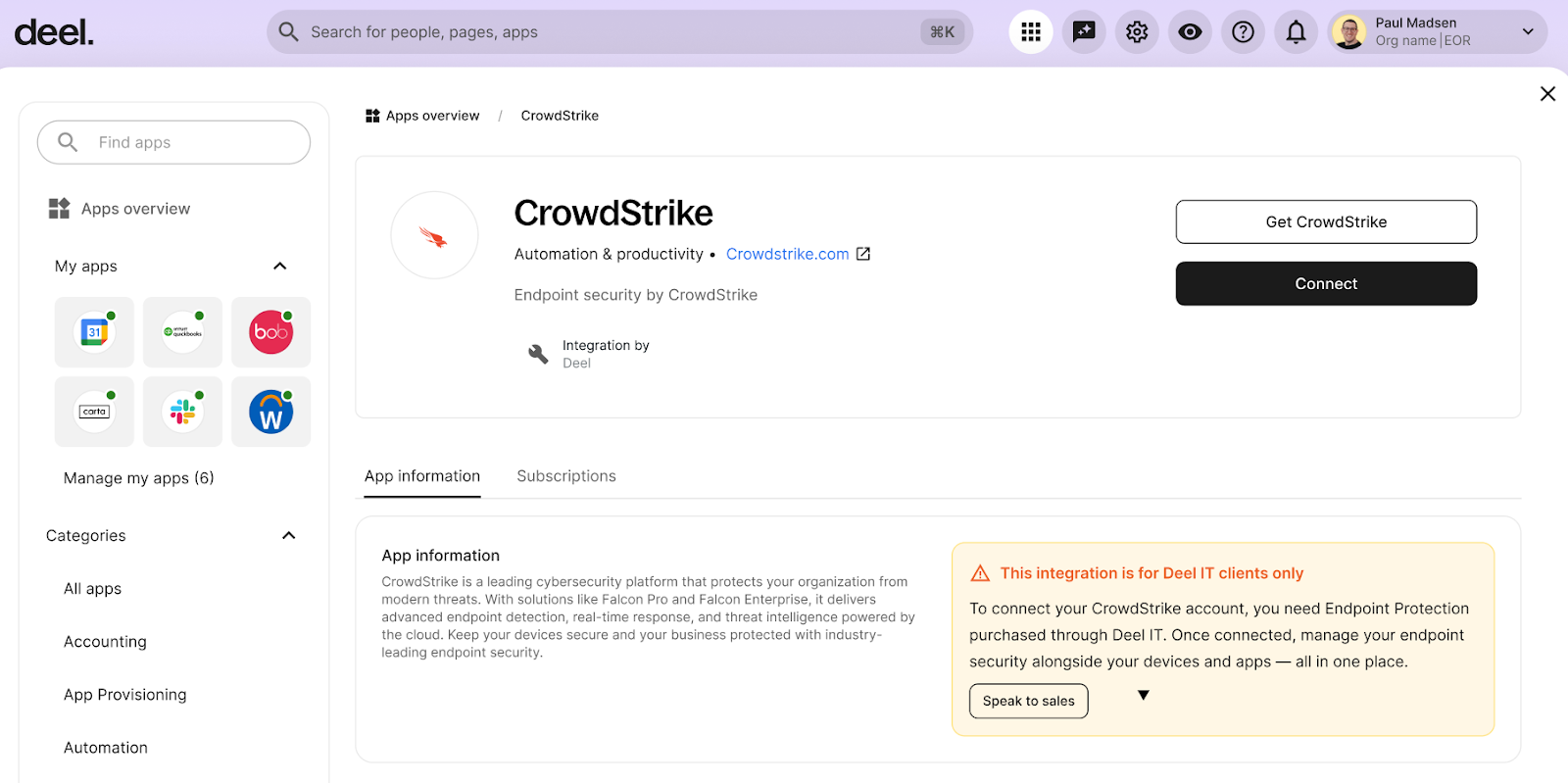1568x783 pixels.
Task: Open the Google Calendar app tile
Action: [94, 332]
